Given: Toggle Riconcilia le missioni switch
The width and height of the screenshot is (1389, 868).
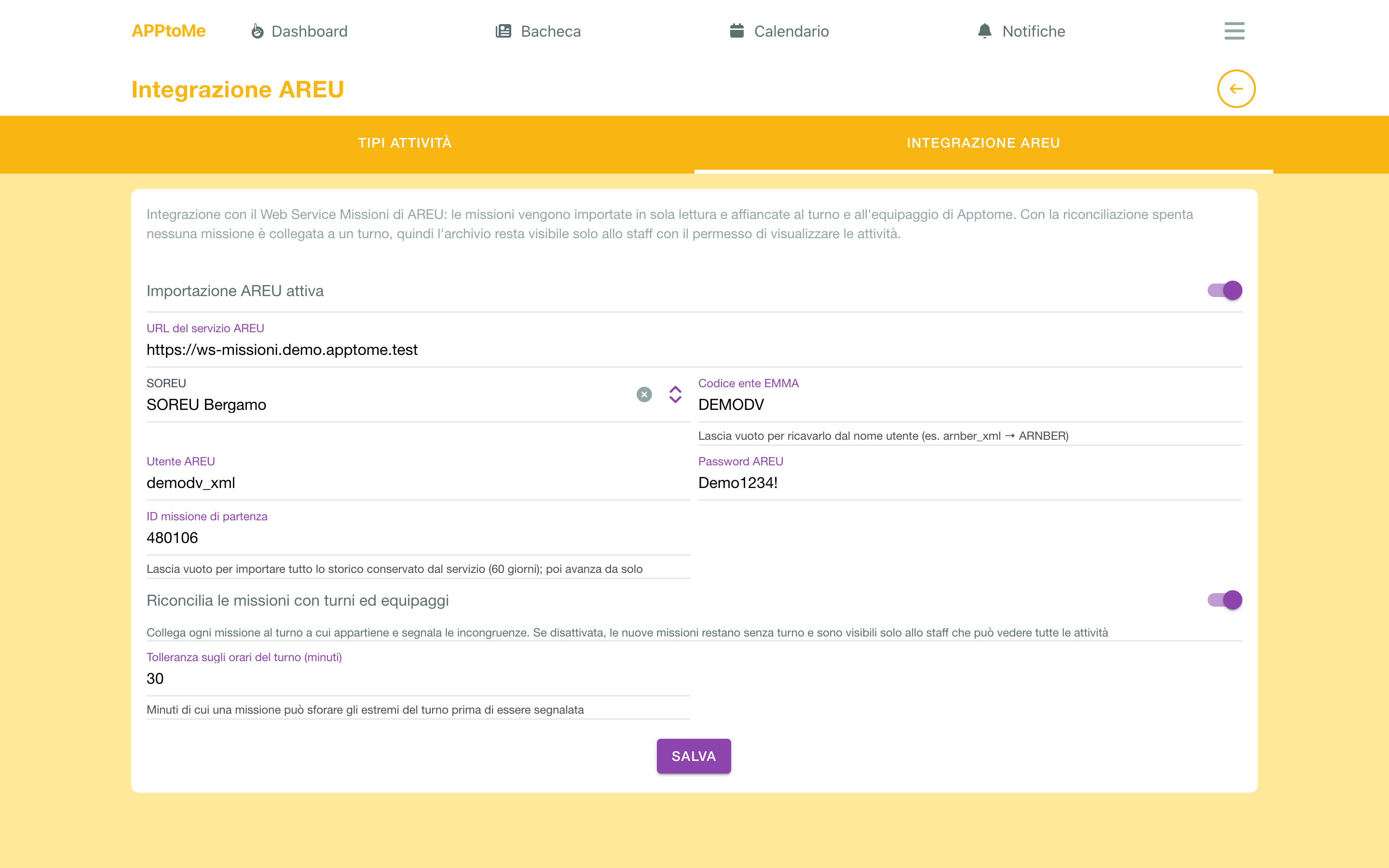Looking at the screenshot, I should point(1225,600).
